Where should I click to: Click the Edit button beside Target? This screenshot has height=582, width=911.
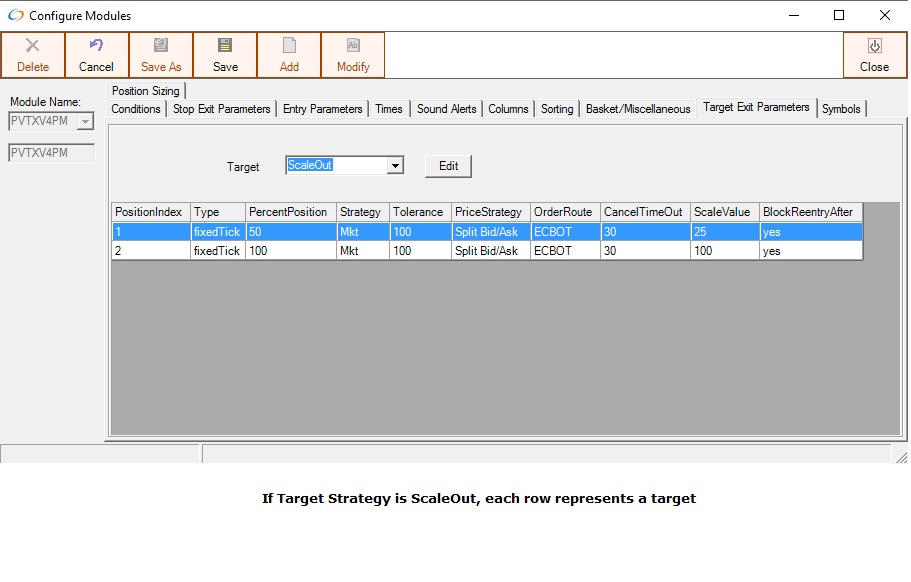448,166
